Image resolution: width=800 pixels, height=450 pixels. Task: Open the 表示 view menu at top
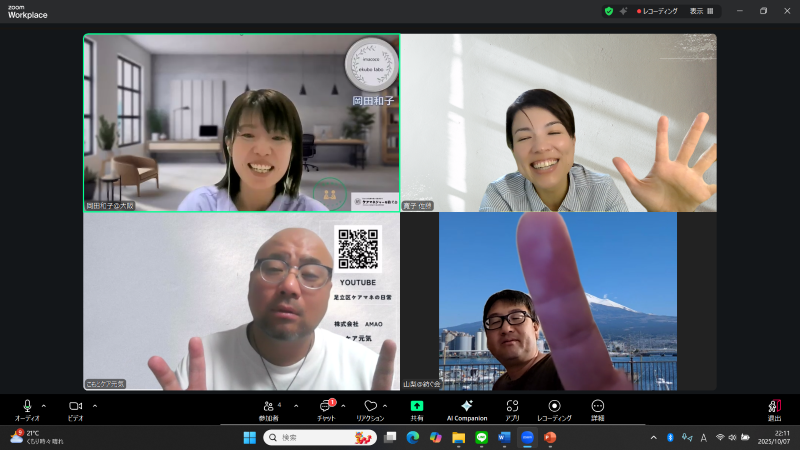click(700, 11)
